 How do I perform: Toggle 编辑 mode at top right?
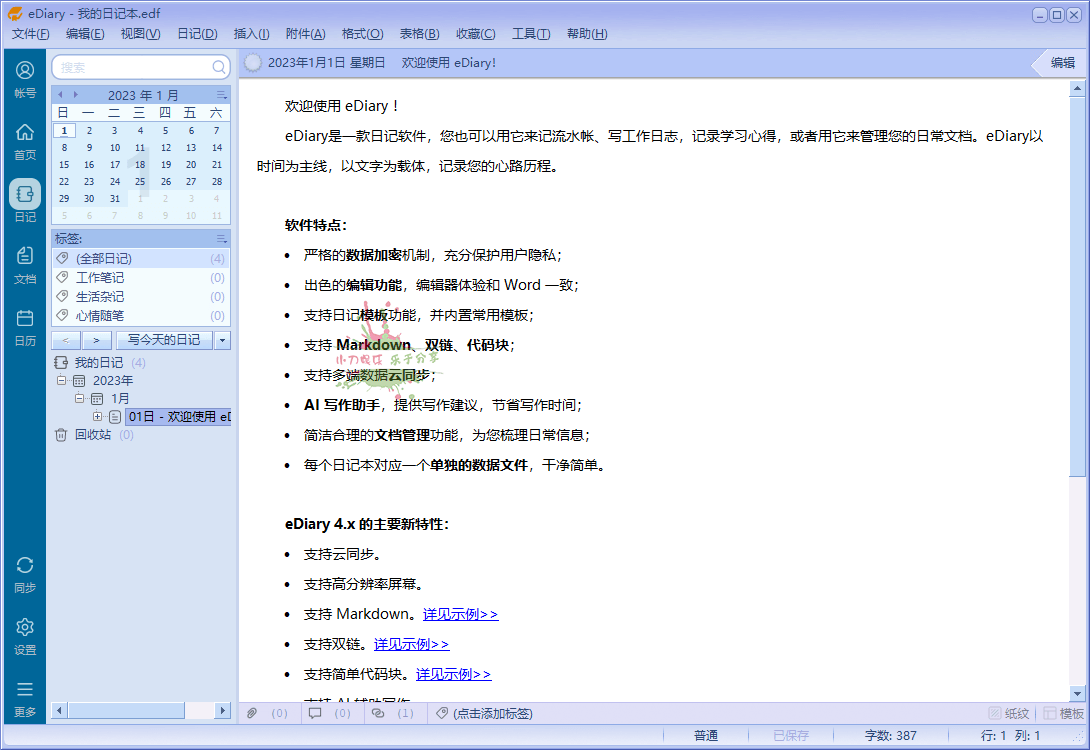(1061, 62)
